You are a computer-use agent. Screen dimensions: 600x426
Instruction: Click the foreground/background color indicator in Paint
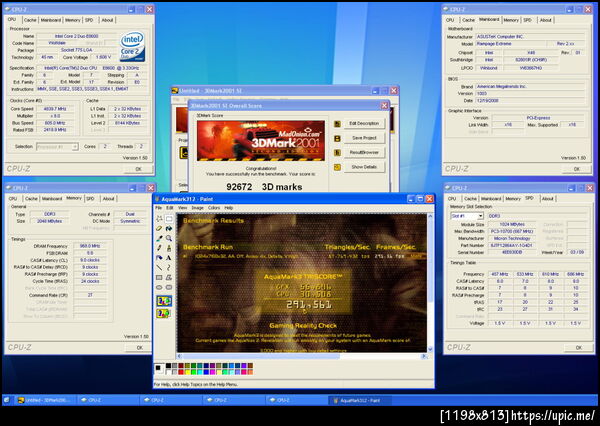click(159, 369)
